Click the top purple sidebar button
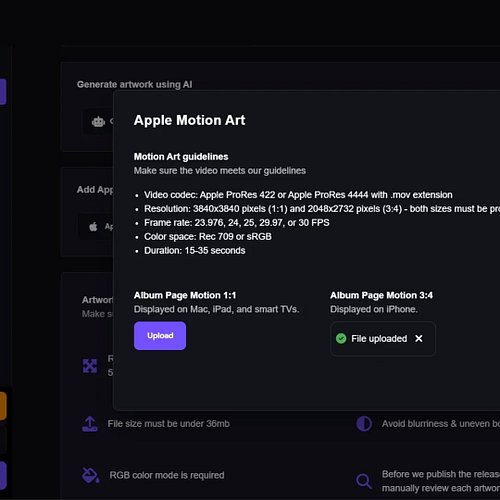500x500 pixels. pos(3,92)
